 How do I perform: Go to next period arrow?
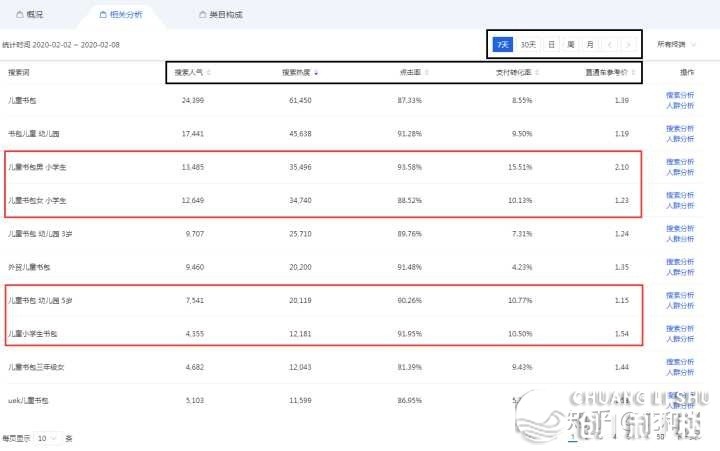628,45
